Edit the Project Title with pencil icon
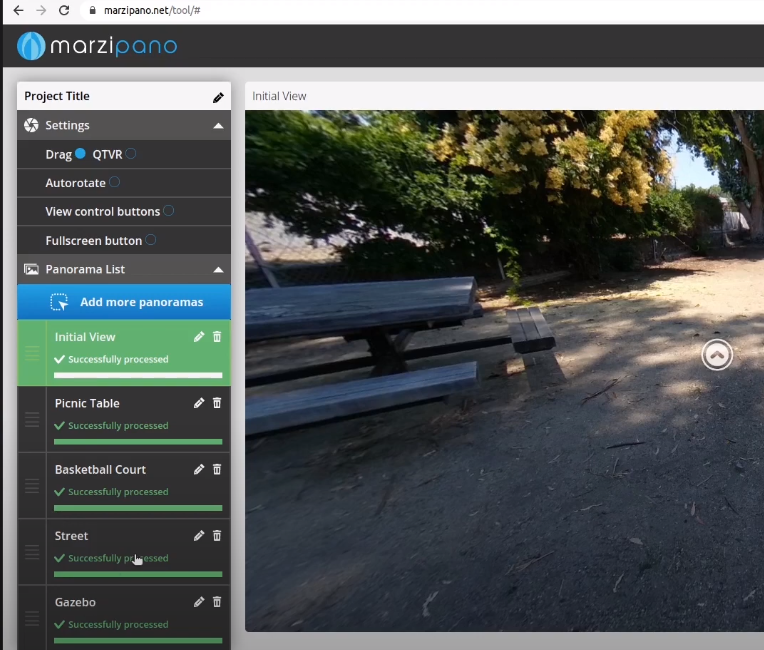The height and width of the screenshot is (650, 764). click(218, 97)
